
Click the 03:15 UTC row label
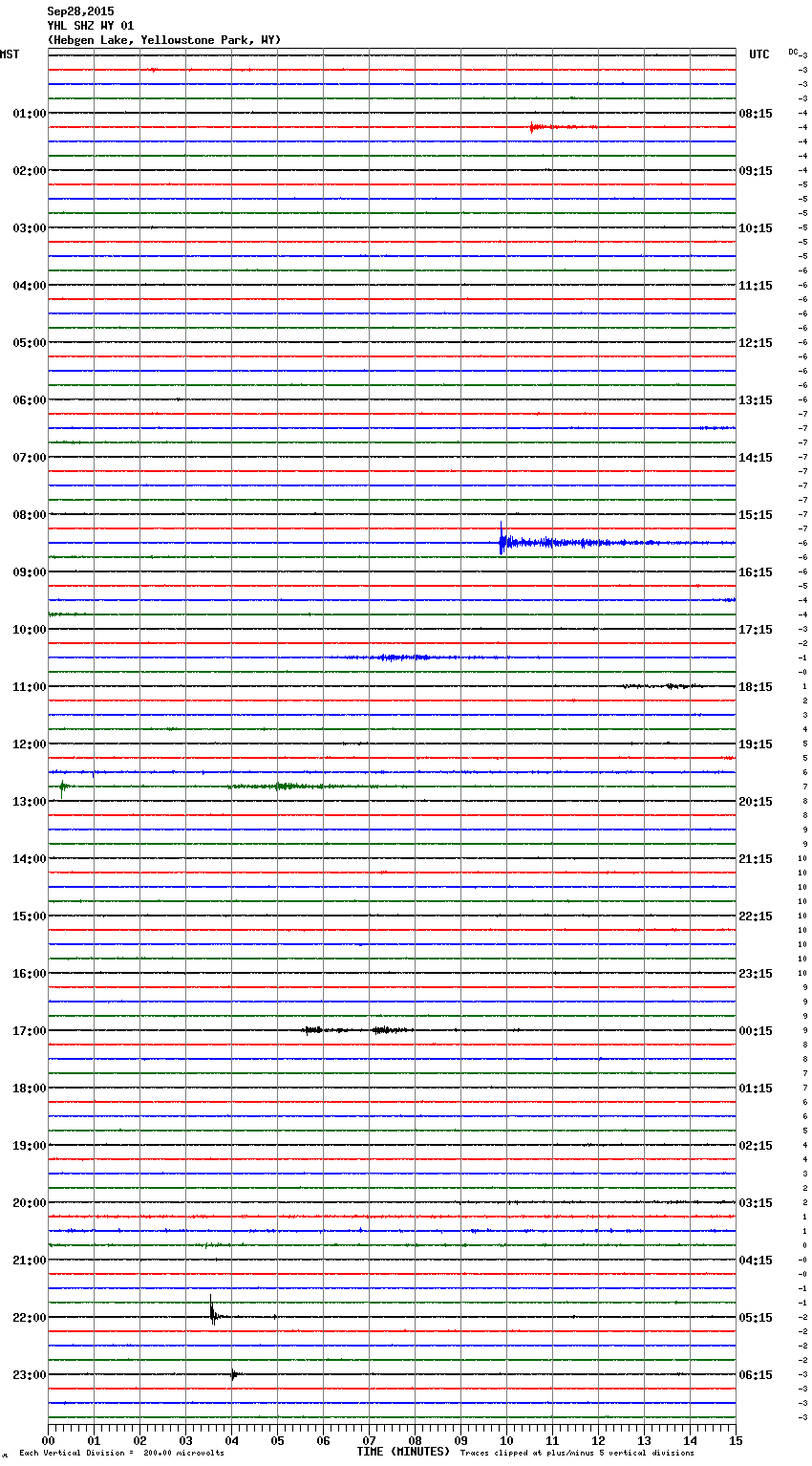756,1203
